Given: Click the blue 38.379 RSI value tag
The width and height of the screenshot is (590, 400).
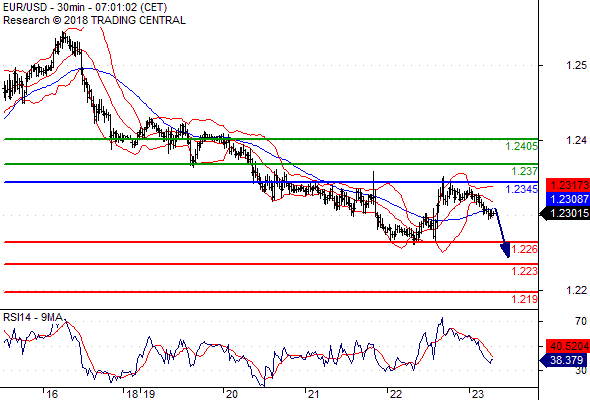Looking at the screenshot, I should 565,360.
